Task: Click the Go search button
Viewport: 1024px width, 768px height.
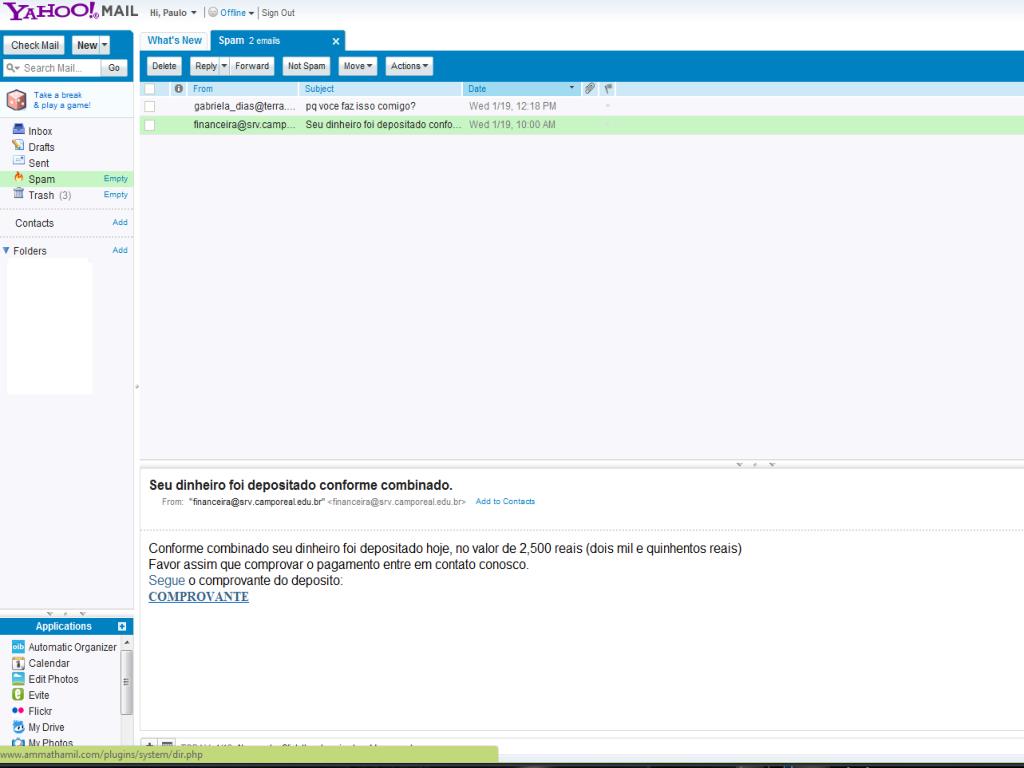Action: (x=114, y=68)
